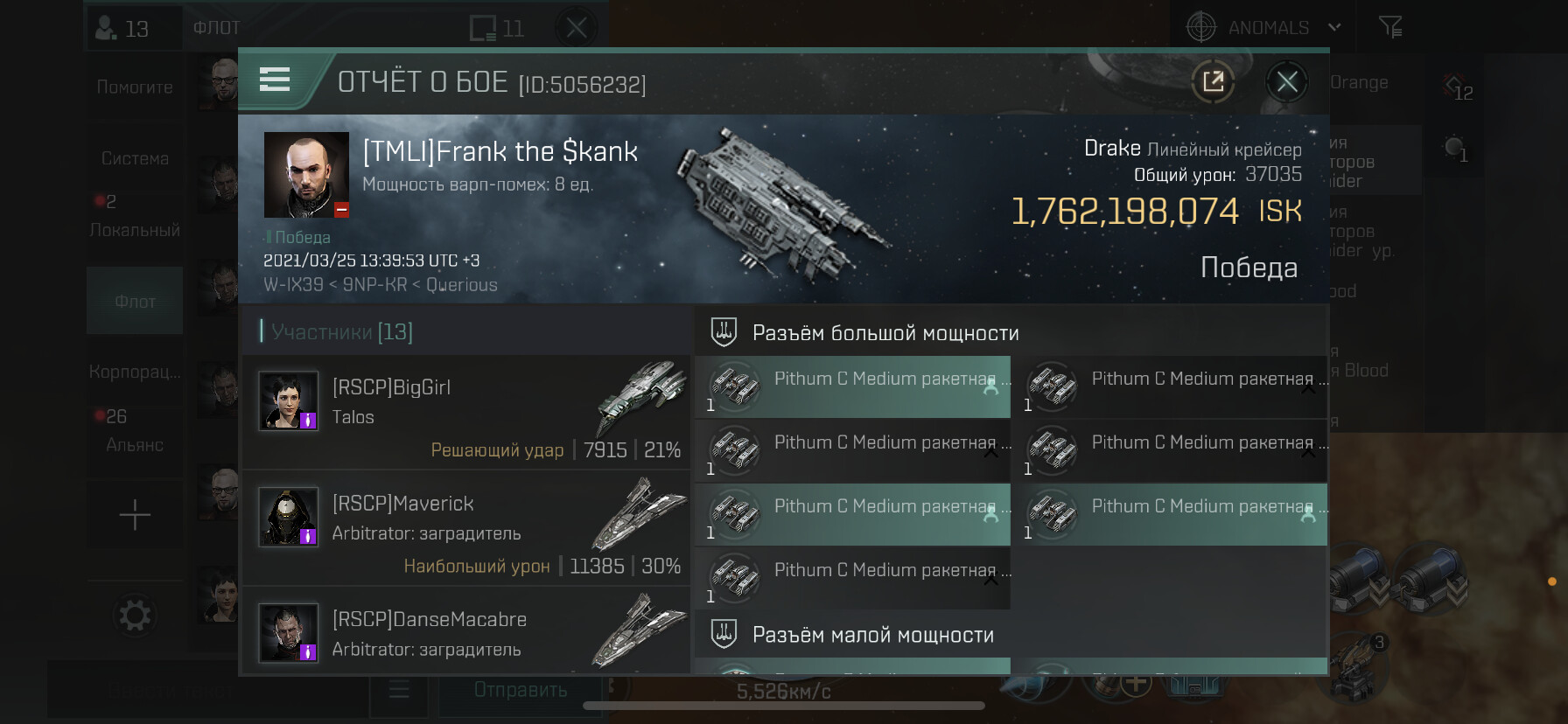The width and height of the screenshot is (1568, 724).
Task: Click the overview filter funnel icon
Action: 1389,28
